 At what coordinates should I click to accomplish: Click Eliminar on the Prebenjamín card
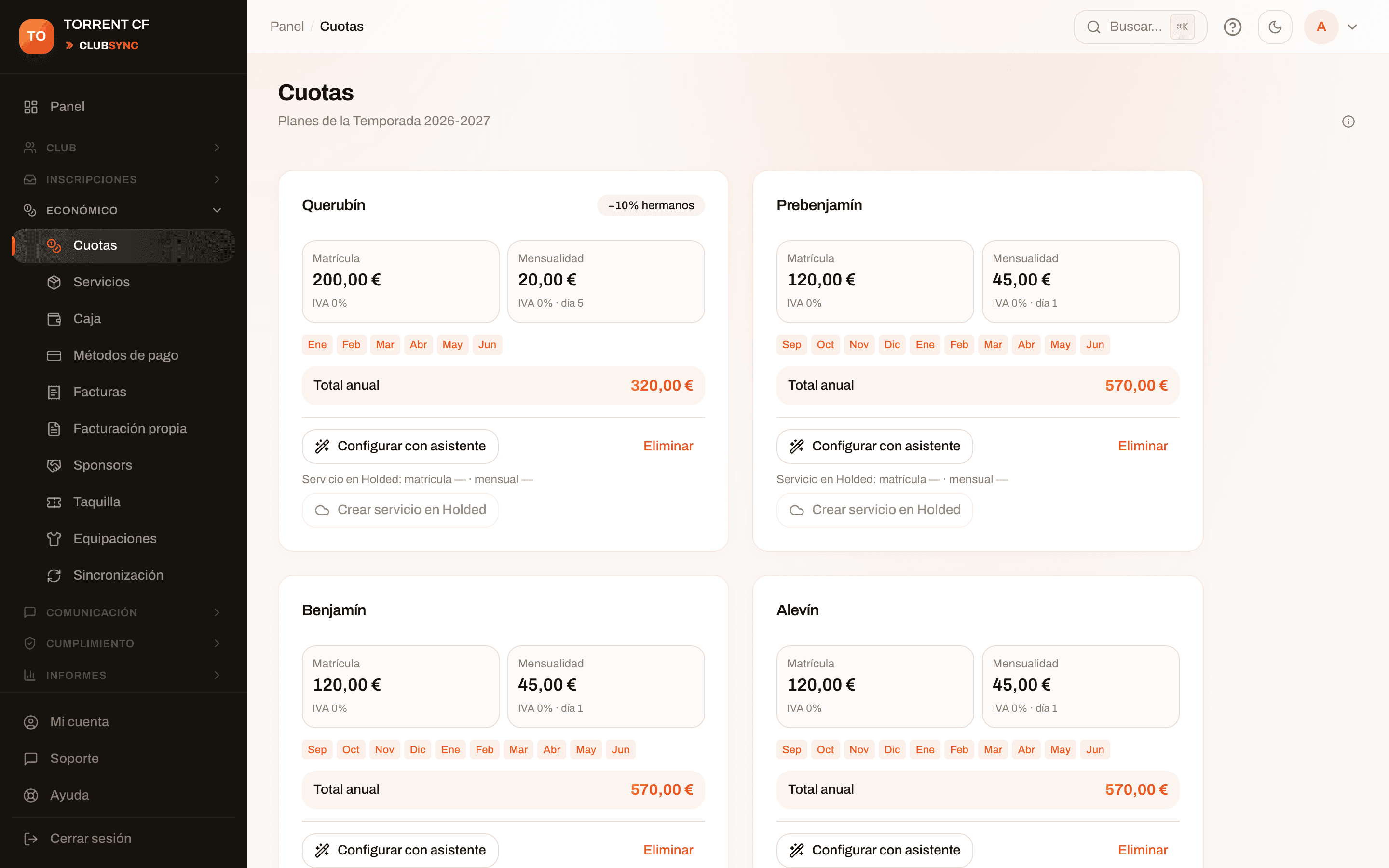click(x=1143, y=447)
